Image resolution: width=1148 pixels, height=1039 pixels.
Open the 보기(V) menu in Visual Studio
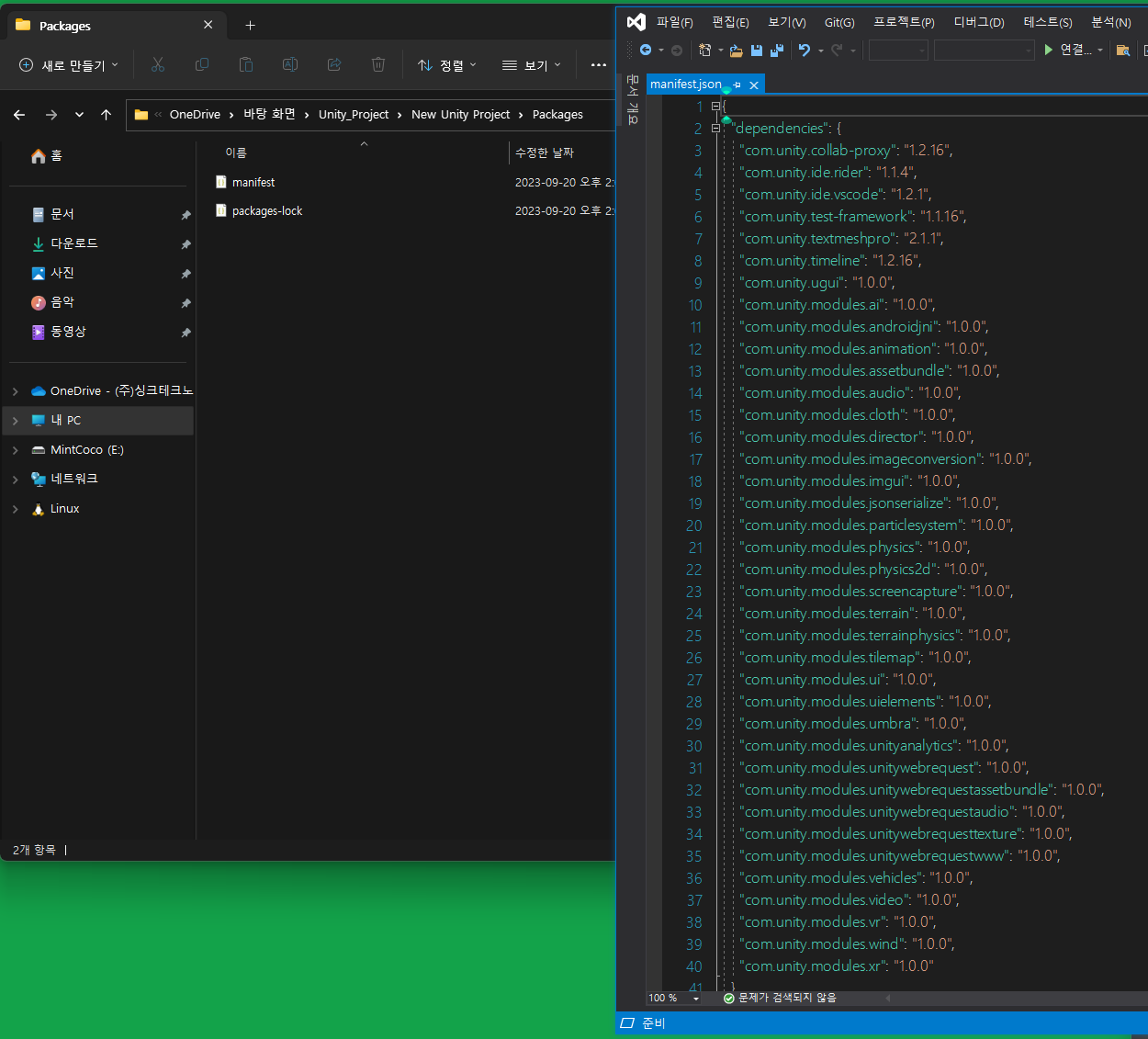tap(786, 22)
